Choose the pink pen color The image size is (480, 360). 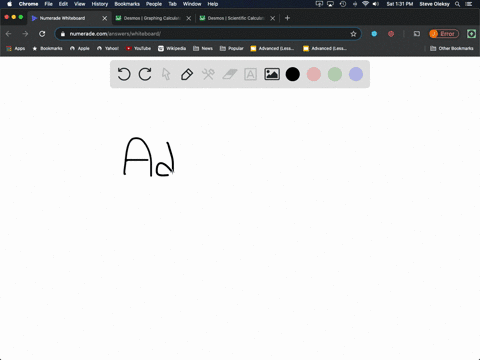(x=314, y=74)
